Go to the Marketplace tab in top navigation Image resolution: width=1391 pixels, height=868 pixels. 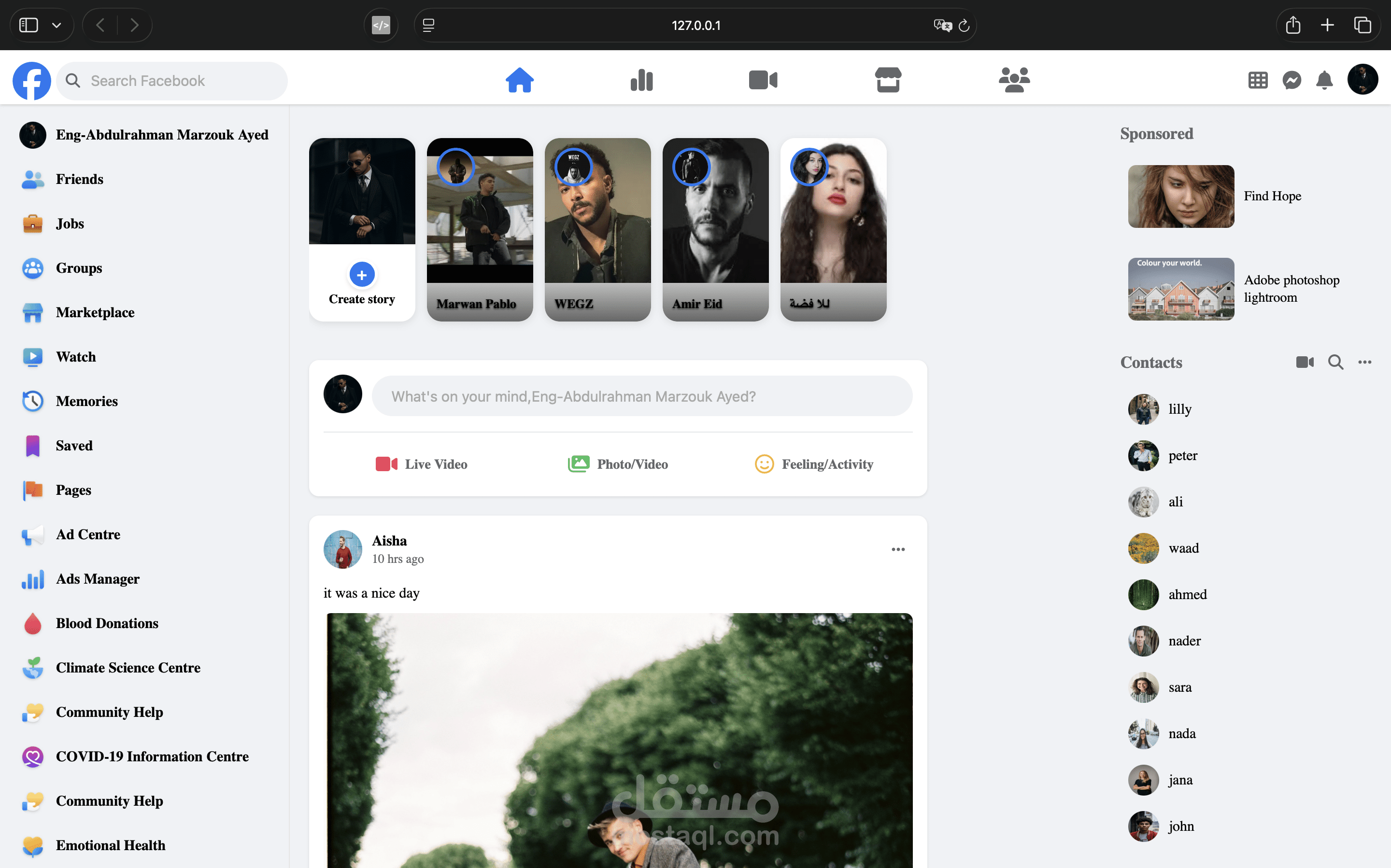(888, 80)
